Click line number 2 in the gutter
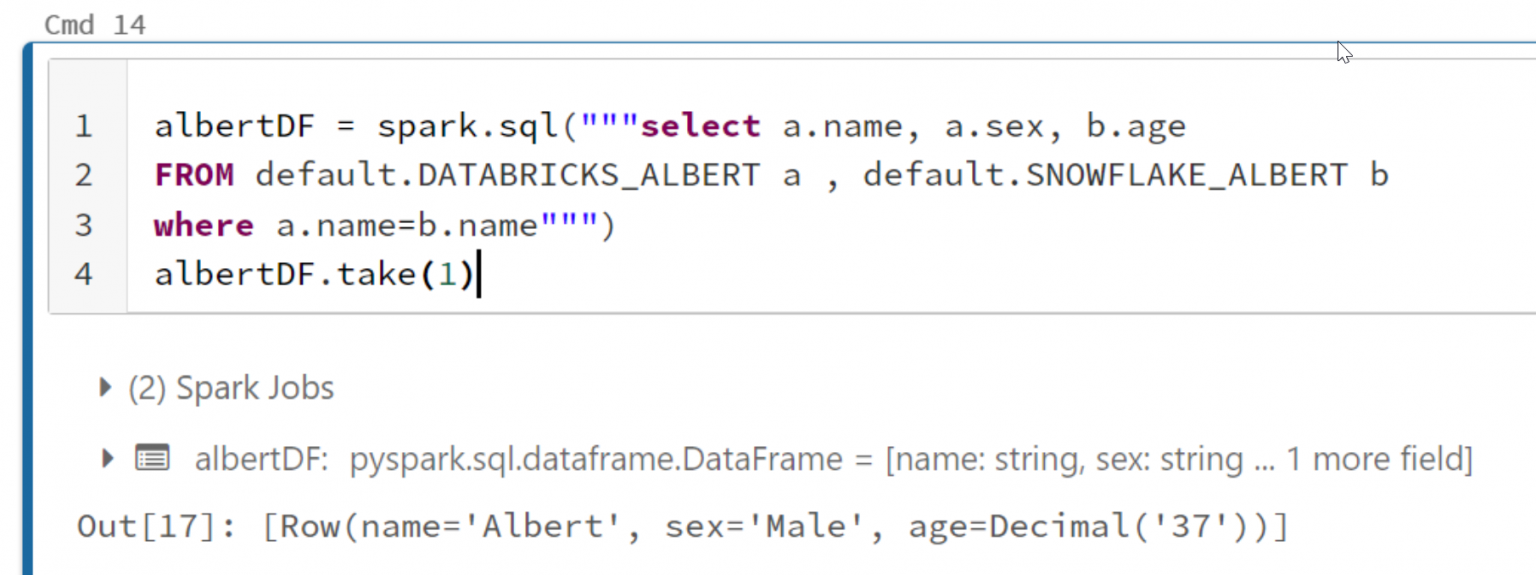The height and width of the screenshot is (575, 1536). [83, 176]
